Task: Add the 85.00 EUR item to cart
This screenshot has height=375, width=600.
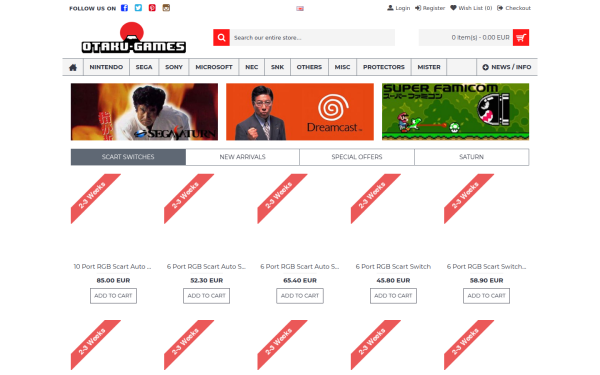Action: (x=113, y=296)
